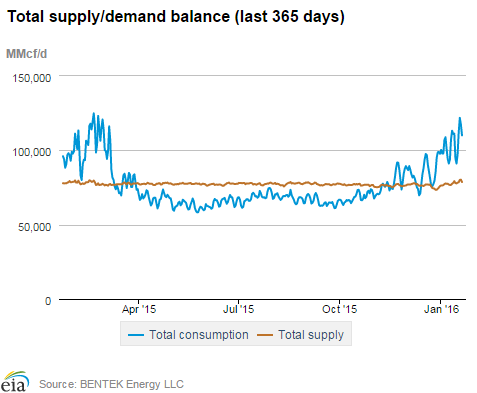
Task: Click the Apr '15 x-axis label
Action: pyautogui.click(x=139, y=309)
